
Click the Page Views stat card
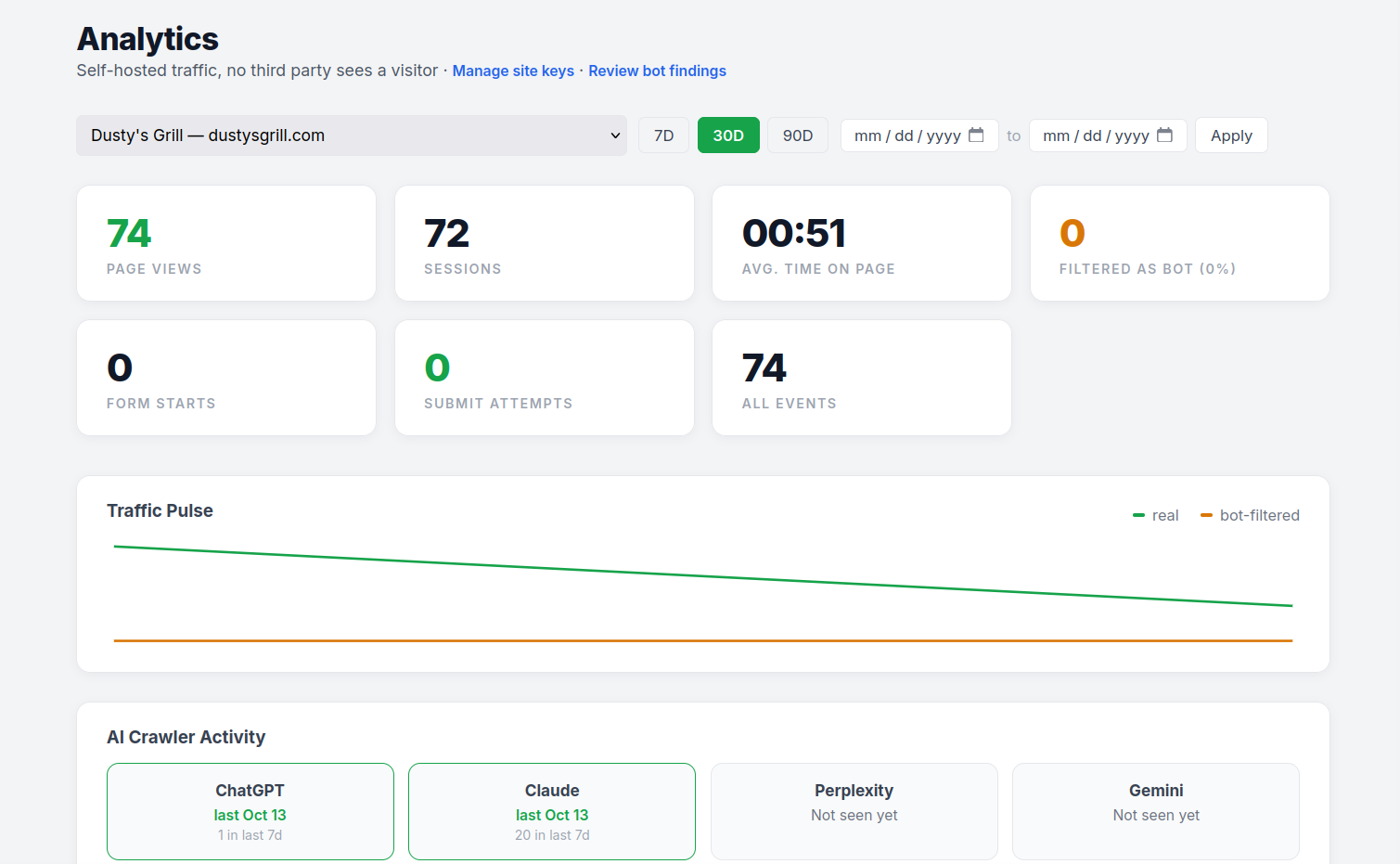point(226,243)
